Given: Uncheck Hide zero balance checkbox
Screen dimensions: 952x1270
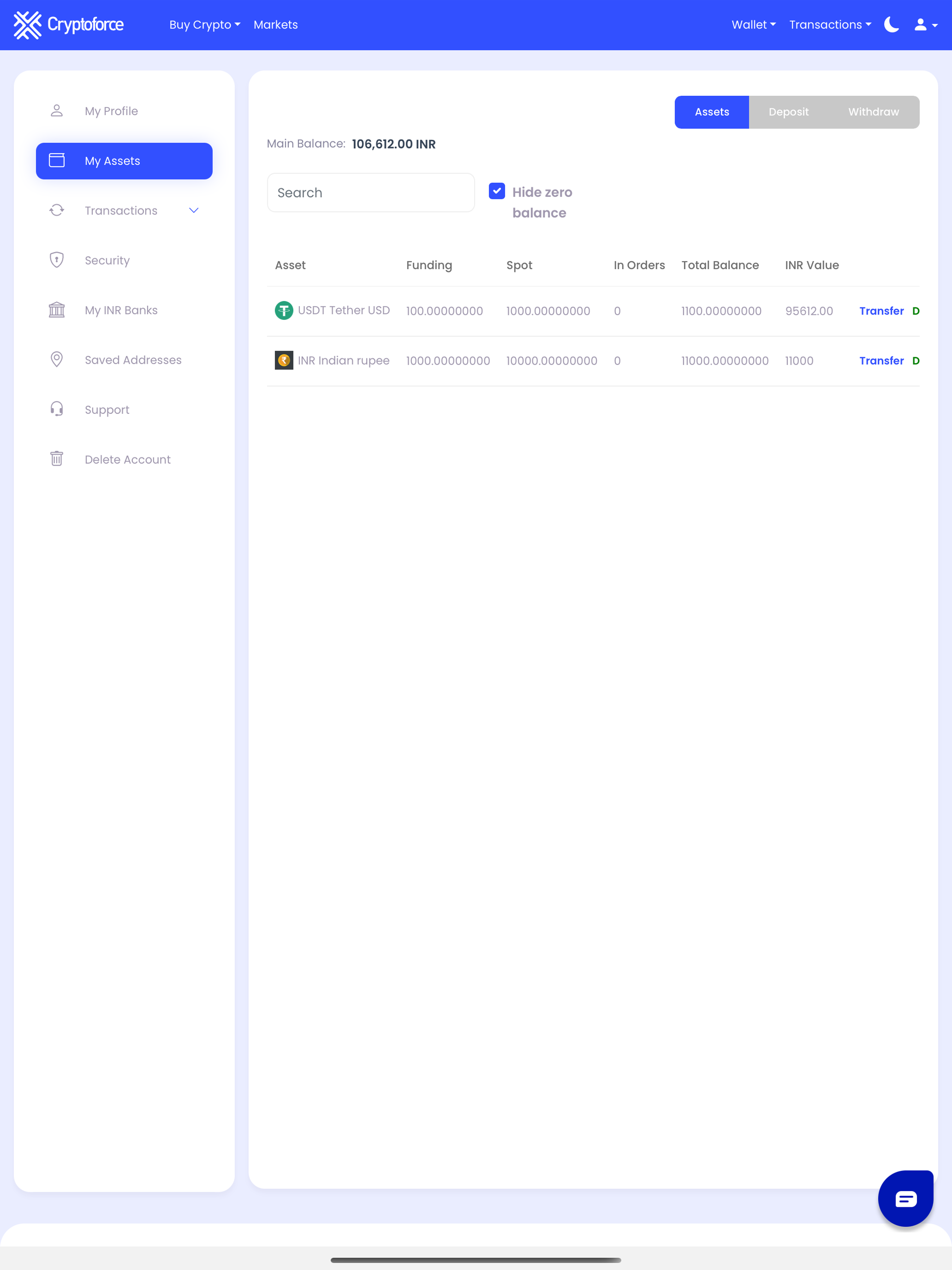Looking at the screenshot, I should coord(497,191).
